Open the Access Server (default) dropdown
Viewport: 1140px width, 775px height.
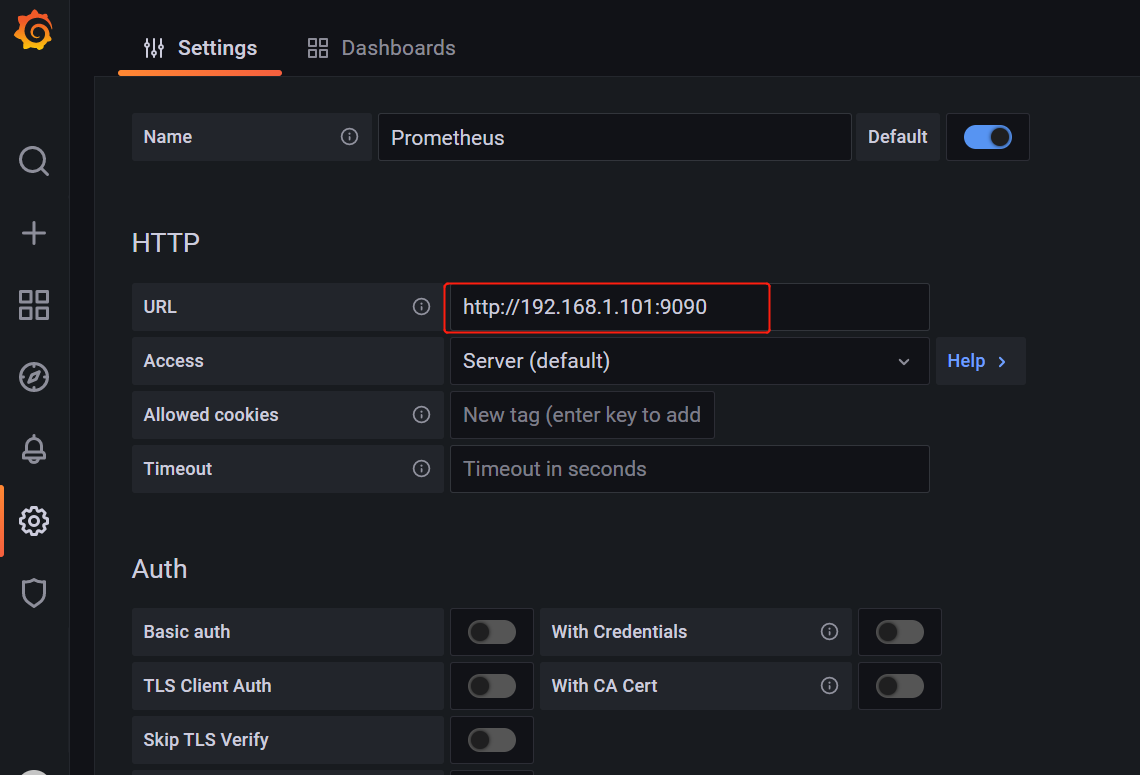point(689,361)
